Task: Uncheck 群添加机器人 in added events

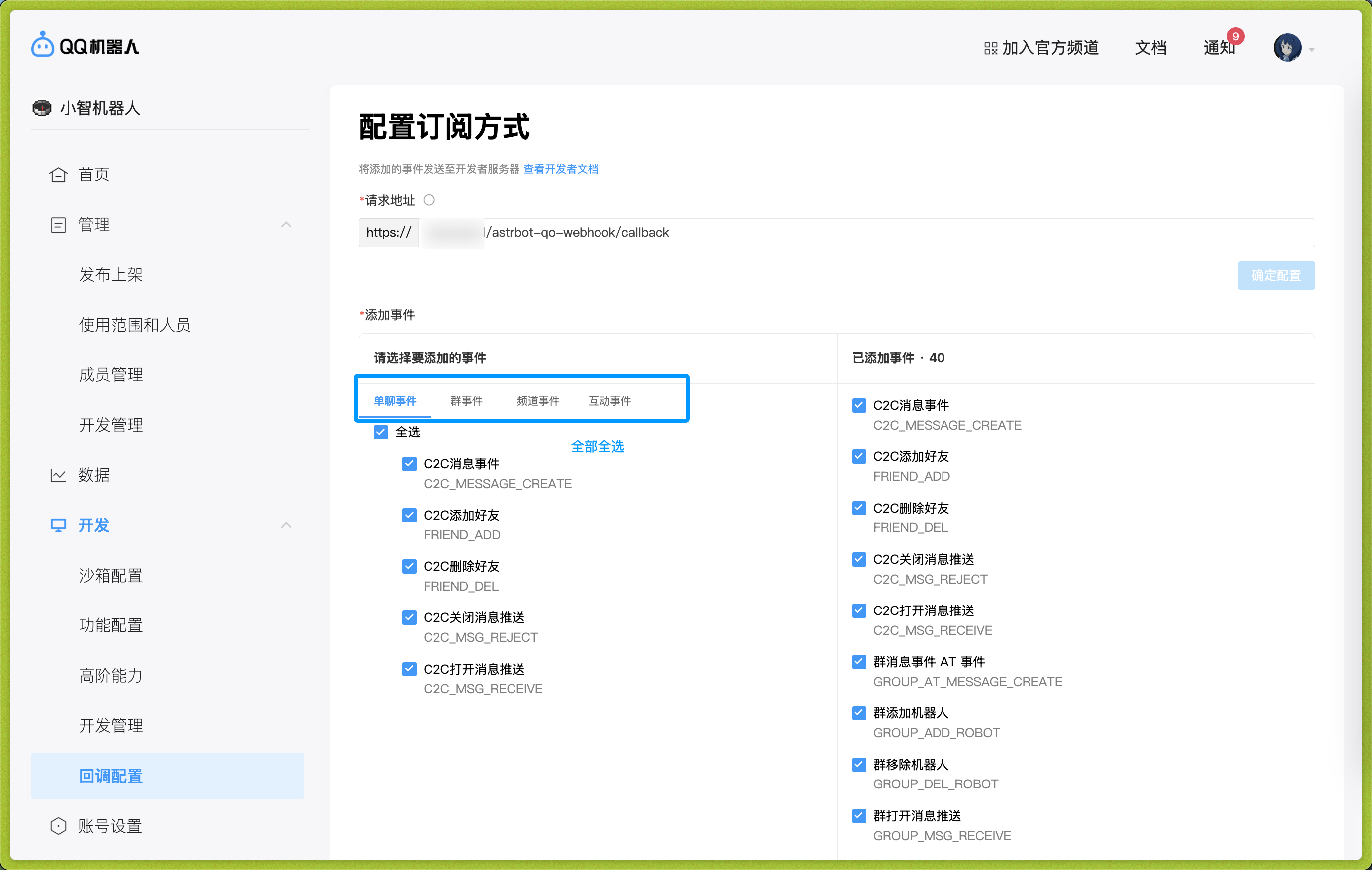Action: [858, 713]
